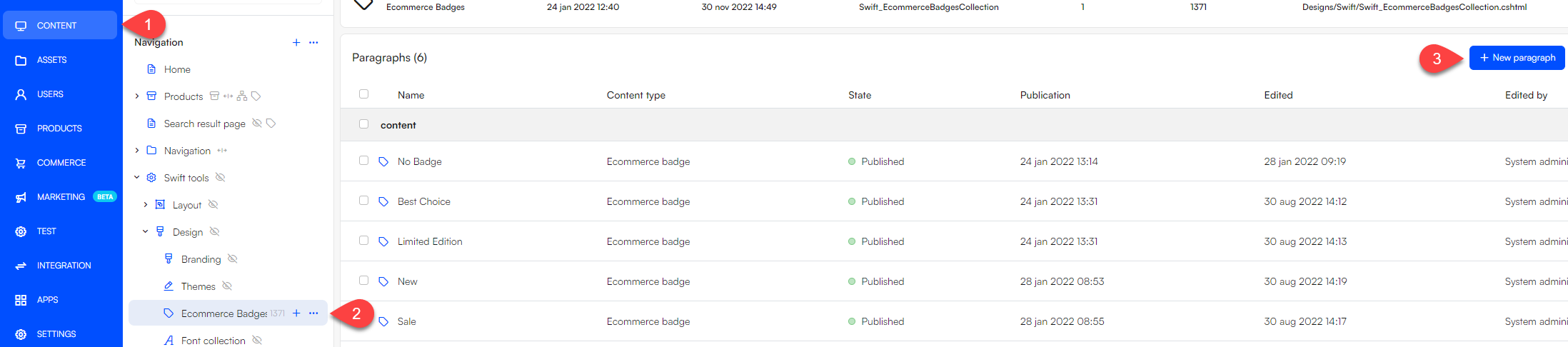The image size is (1568, 347).
Task: Tick the Limited Edition row checkbox
Action: tap(364, 241)
